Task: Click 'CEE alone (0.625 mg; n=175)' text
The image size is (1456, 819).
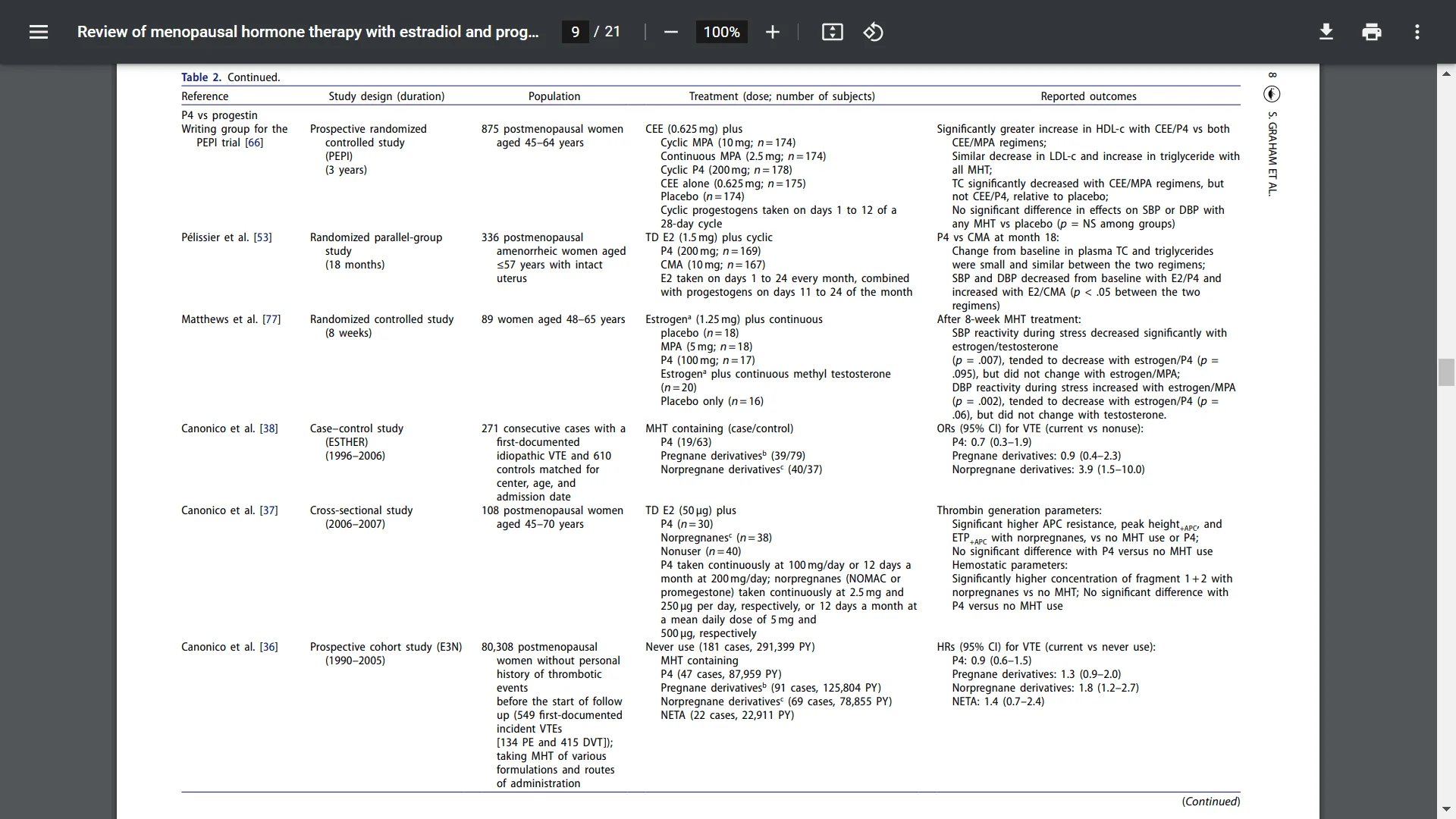Action: click(733, 184)
